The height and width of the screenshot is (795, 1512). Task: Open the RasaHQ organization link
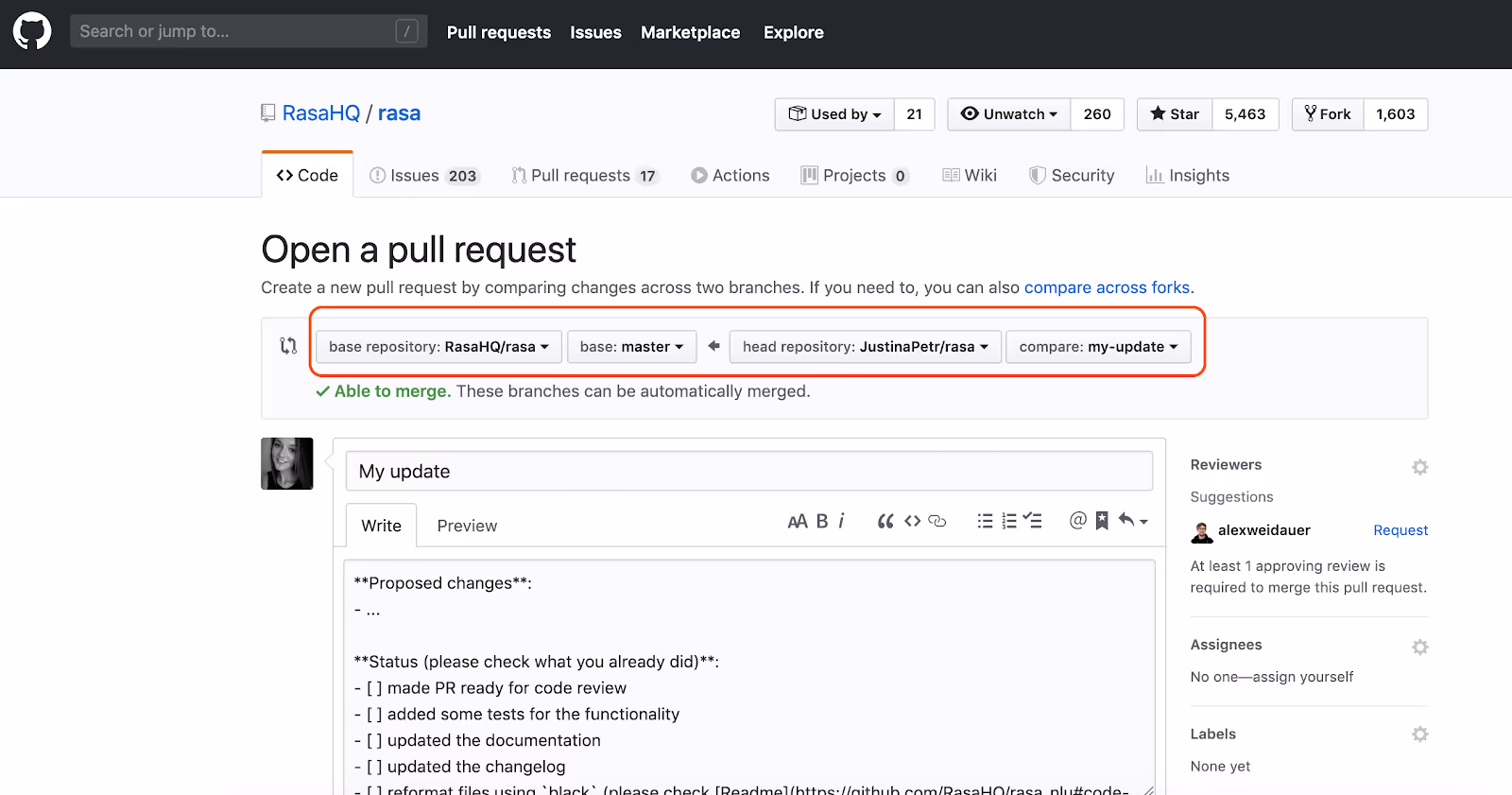[321, 113]
